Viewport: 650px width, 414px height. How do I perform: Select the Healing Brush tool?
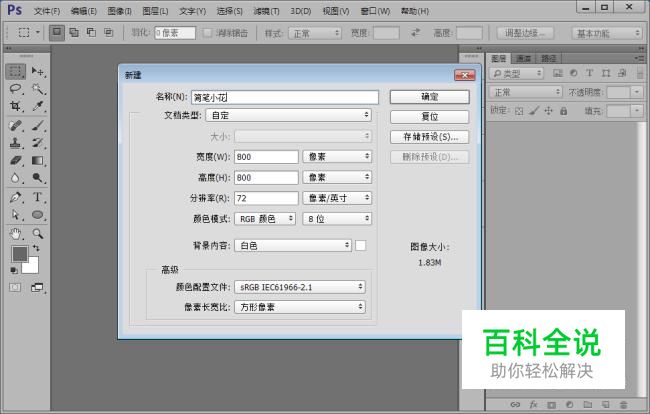16,125
